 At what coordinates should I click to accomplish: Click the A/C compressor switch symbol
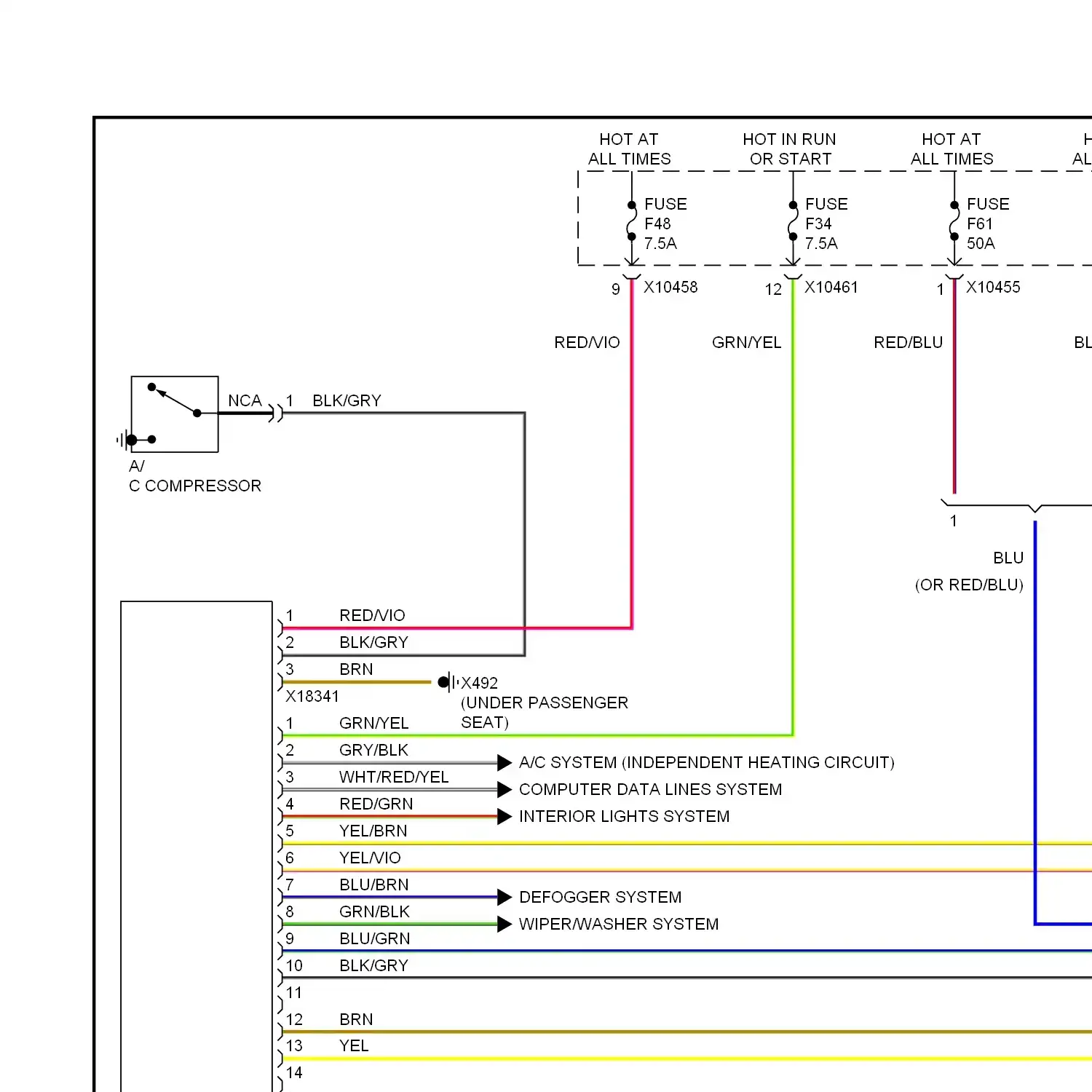174,414
